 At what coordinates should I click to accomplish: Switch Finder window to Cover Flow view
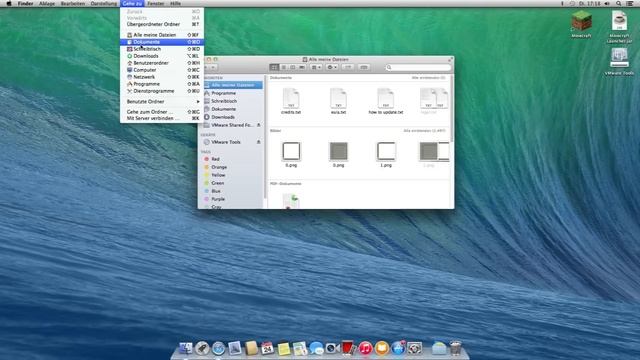coord(302,67)
